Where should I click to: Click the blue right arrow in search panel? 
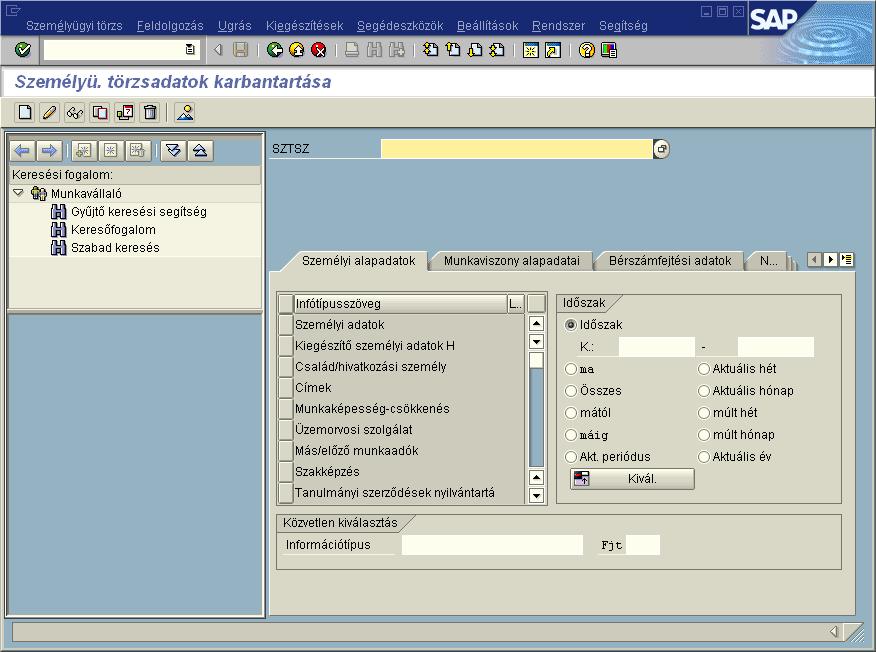click(x=49, y=150)
